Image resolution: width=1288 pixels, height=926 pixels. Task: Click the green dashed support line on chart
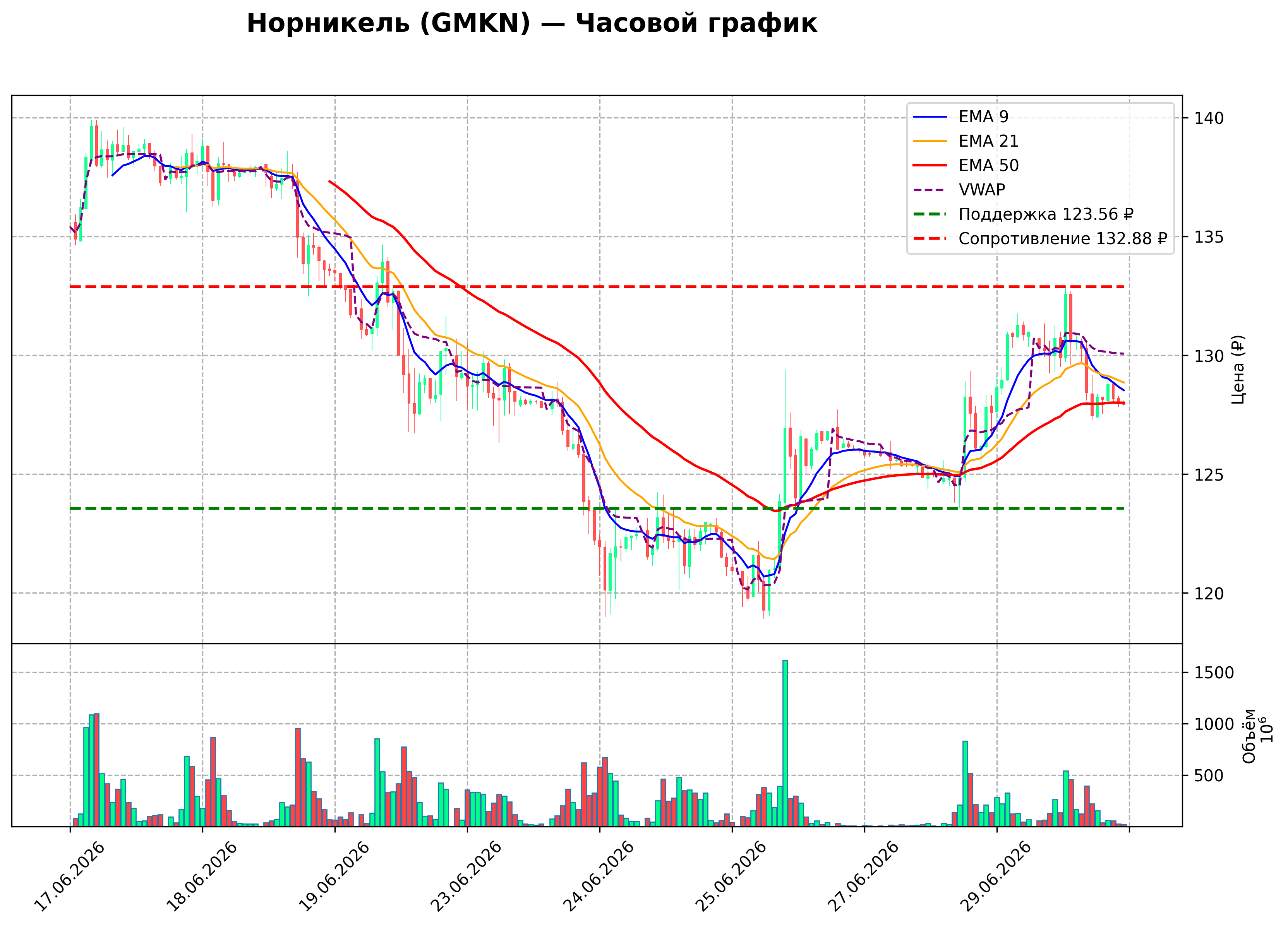[x=597, y=509]
